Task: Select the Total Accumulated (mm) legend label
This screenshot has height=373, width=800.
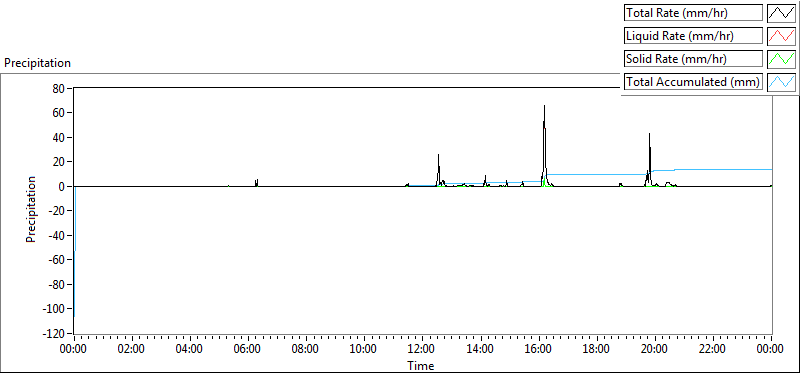Action: pos(694,82)
